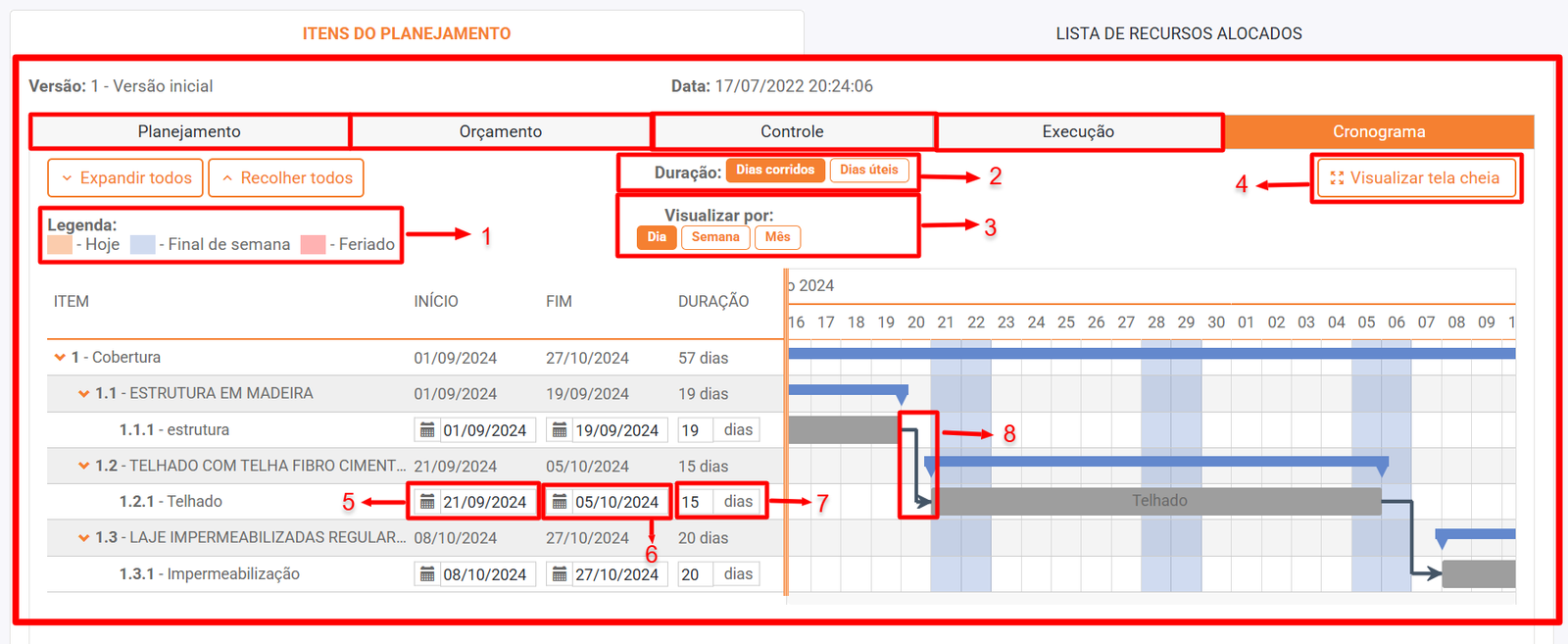
Task: Open calendar icon for Telhado end date
Action: (560, 502)
